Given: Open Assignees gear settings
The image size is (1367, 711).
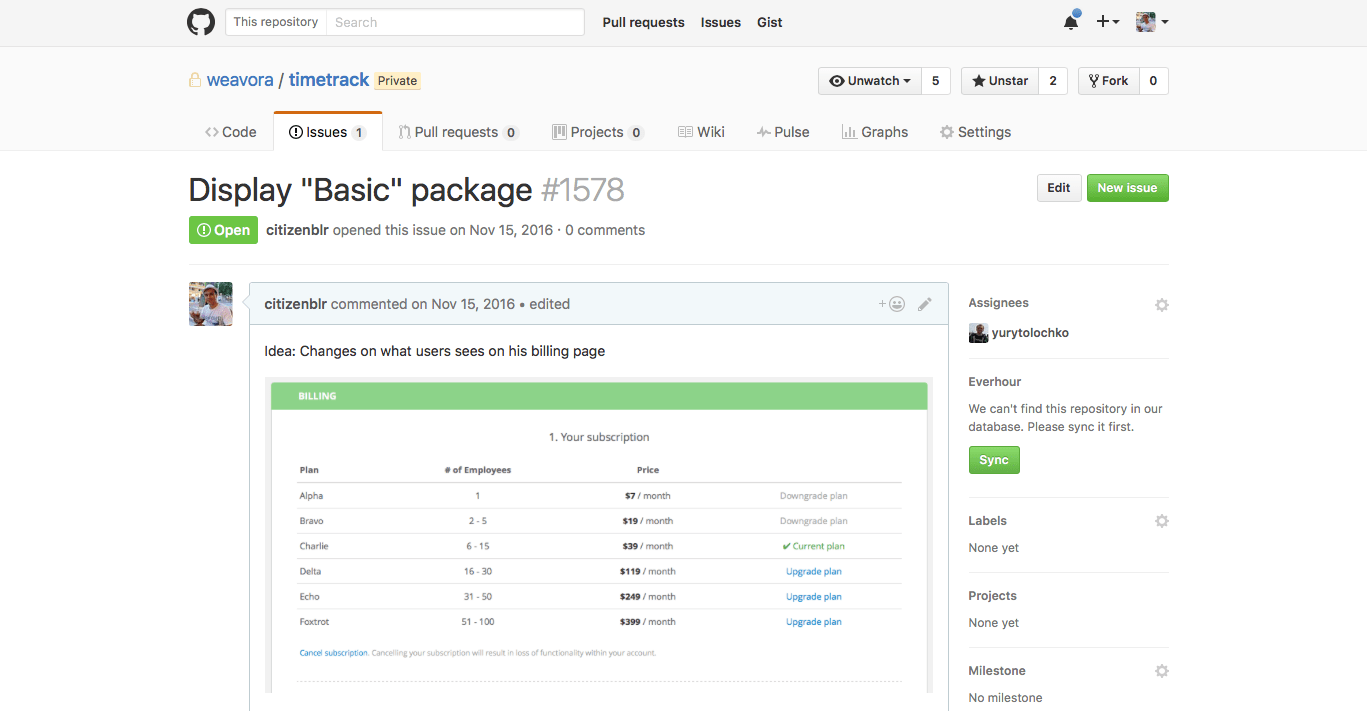Looking at the screenshot, I should pos(1161,304).
